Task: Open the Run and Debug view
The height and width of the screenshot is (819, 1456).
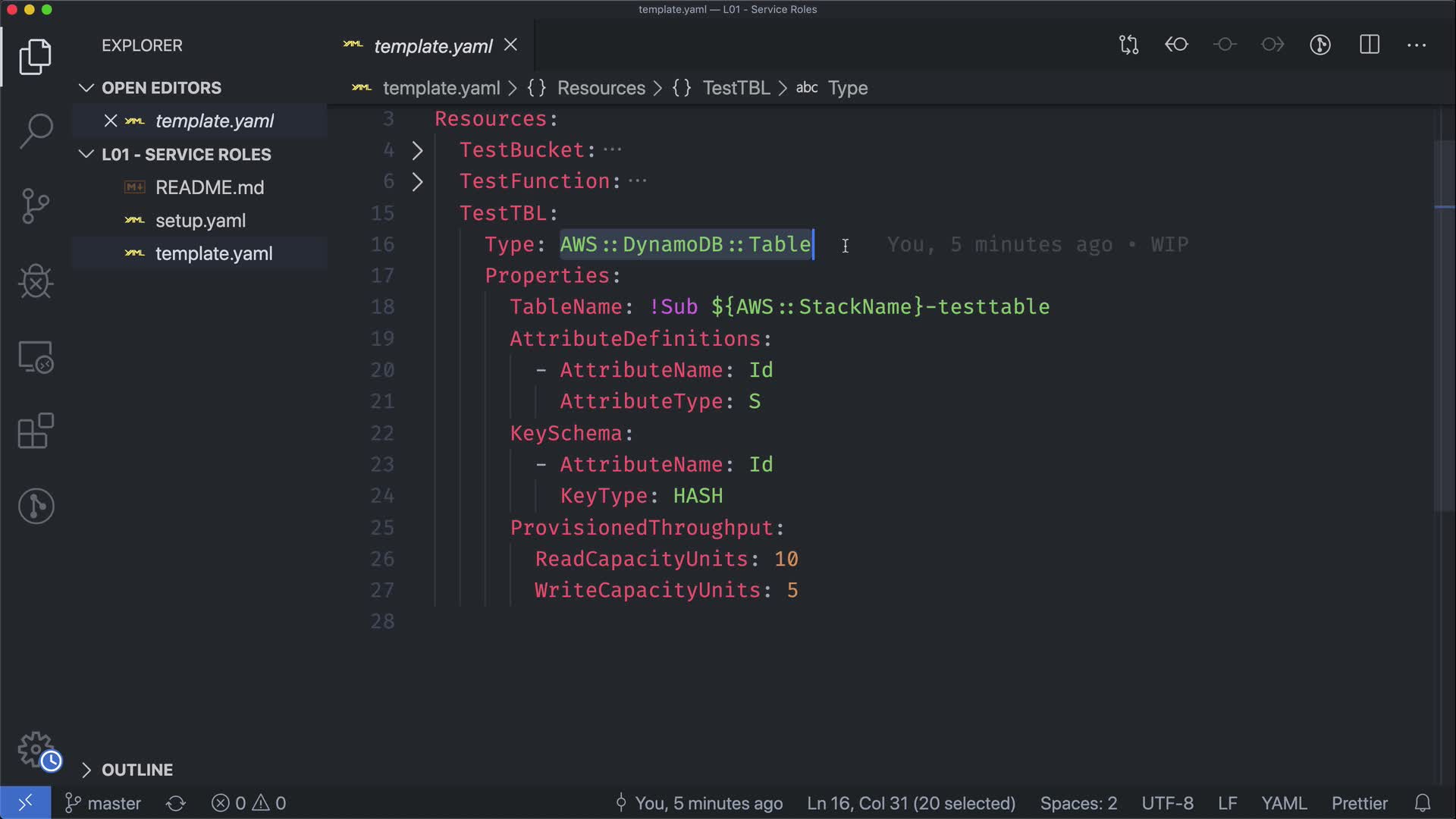Action: (x=36, y=281)
